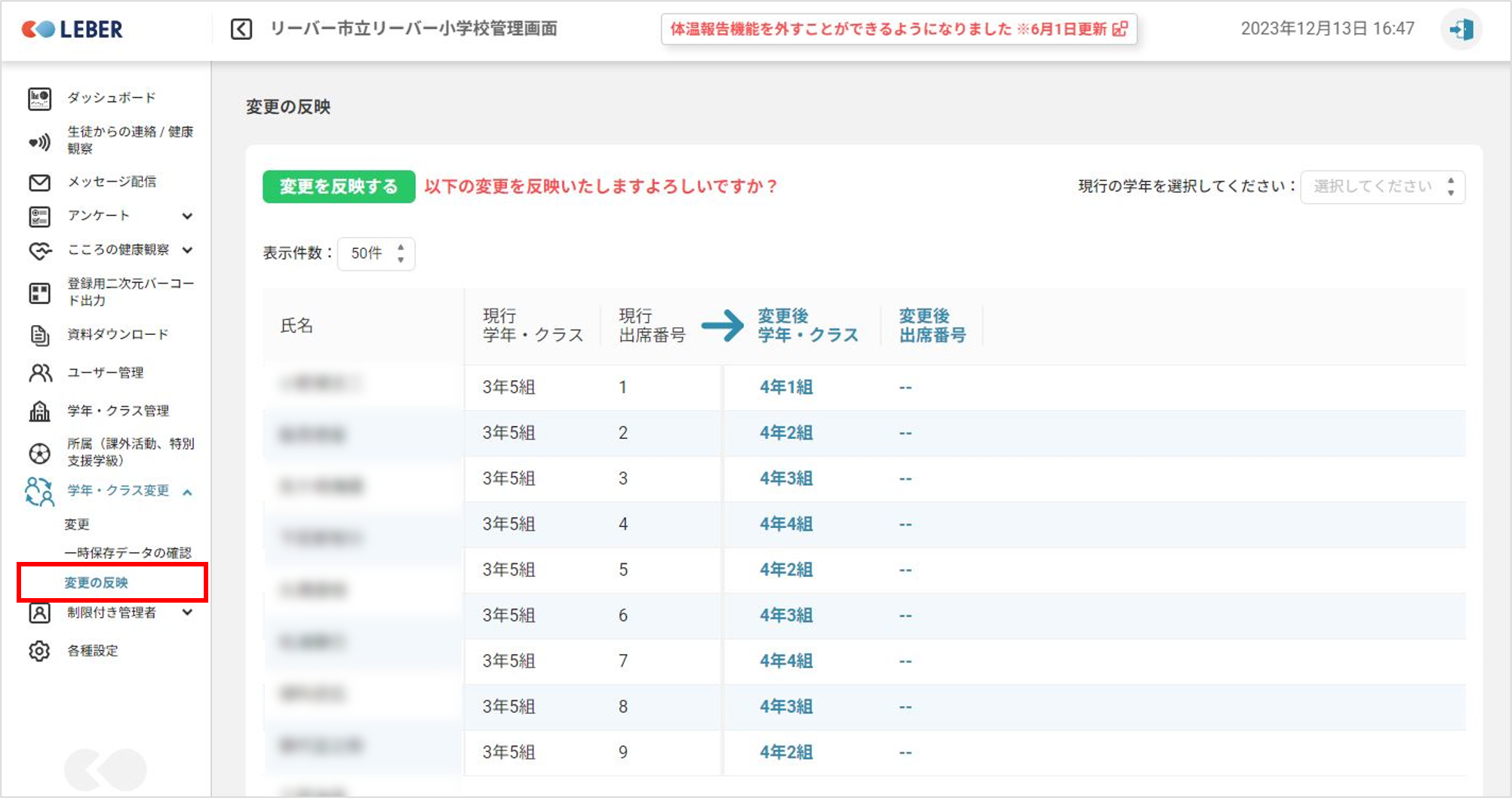Click the 2D barcode output icon

[x=39, y=293]
